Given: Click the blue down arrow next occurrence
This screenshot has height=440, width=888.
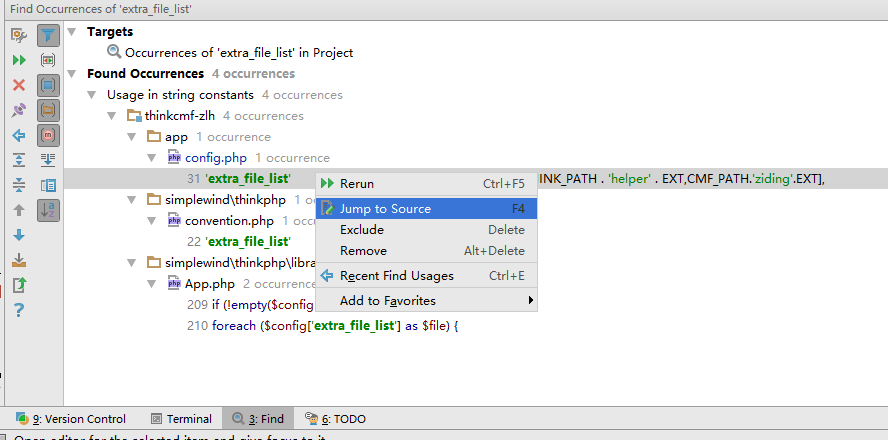Looking at the screenshot, I should tap(18, 235).
